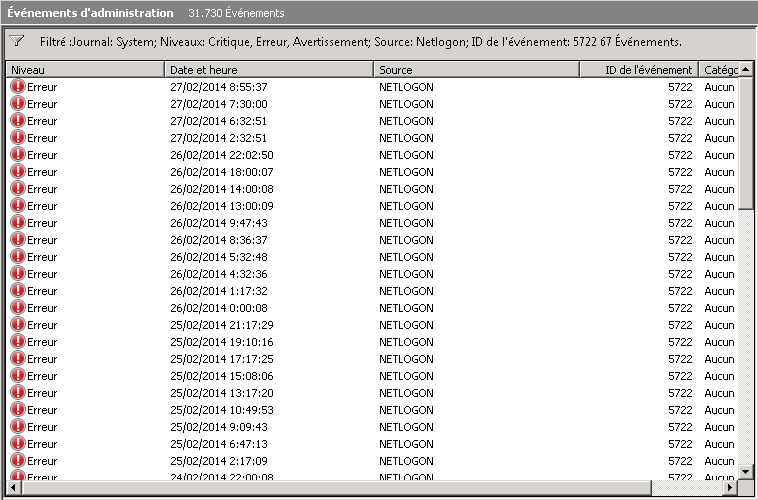The width and height of the screenshot is (758, 500).
Task: Click error icon for 25/02/2014 6:47:13 row
Action: point(18,443)
